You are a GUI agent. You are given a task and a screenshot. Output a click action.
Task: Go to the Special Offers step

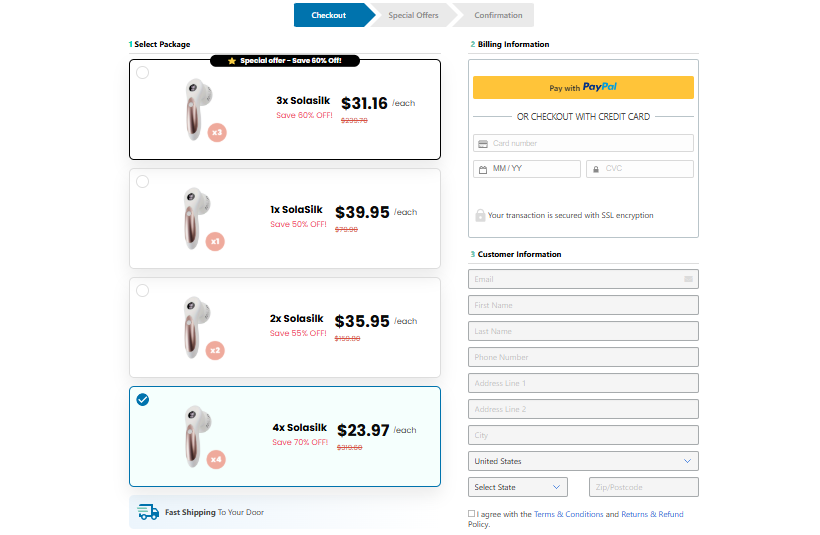coord(413,15)
